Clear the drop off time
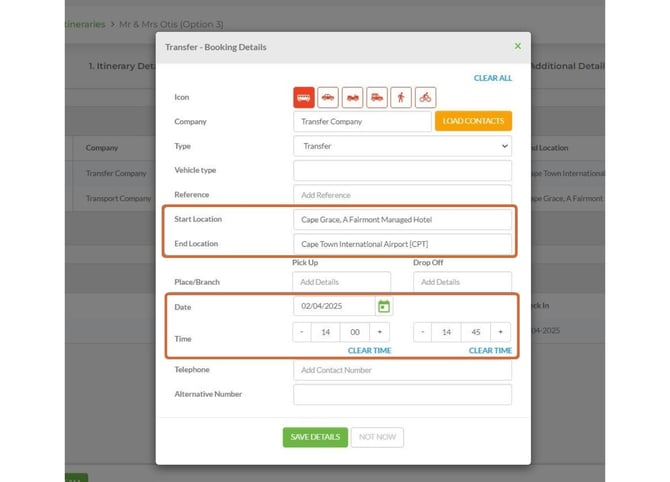 click(x=490, y=350)
